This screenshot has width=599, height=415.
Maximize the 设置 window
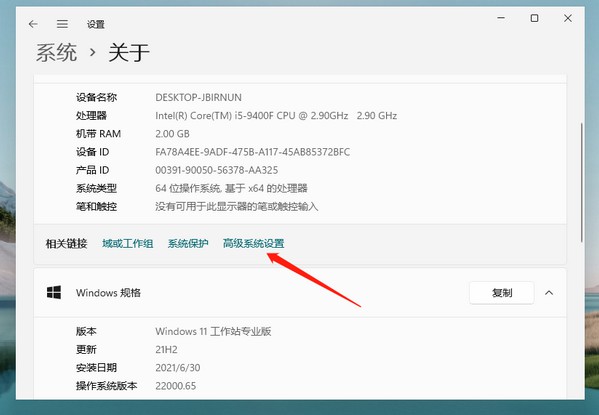[534, 18]
